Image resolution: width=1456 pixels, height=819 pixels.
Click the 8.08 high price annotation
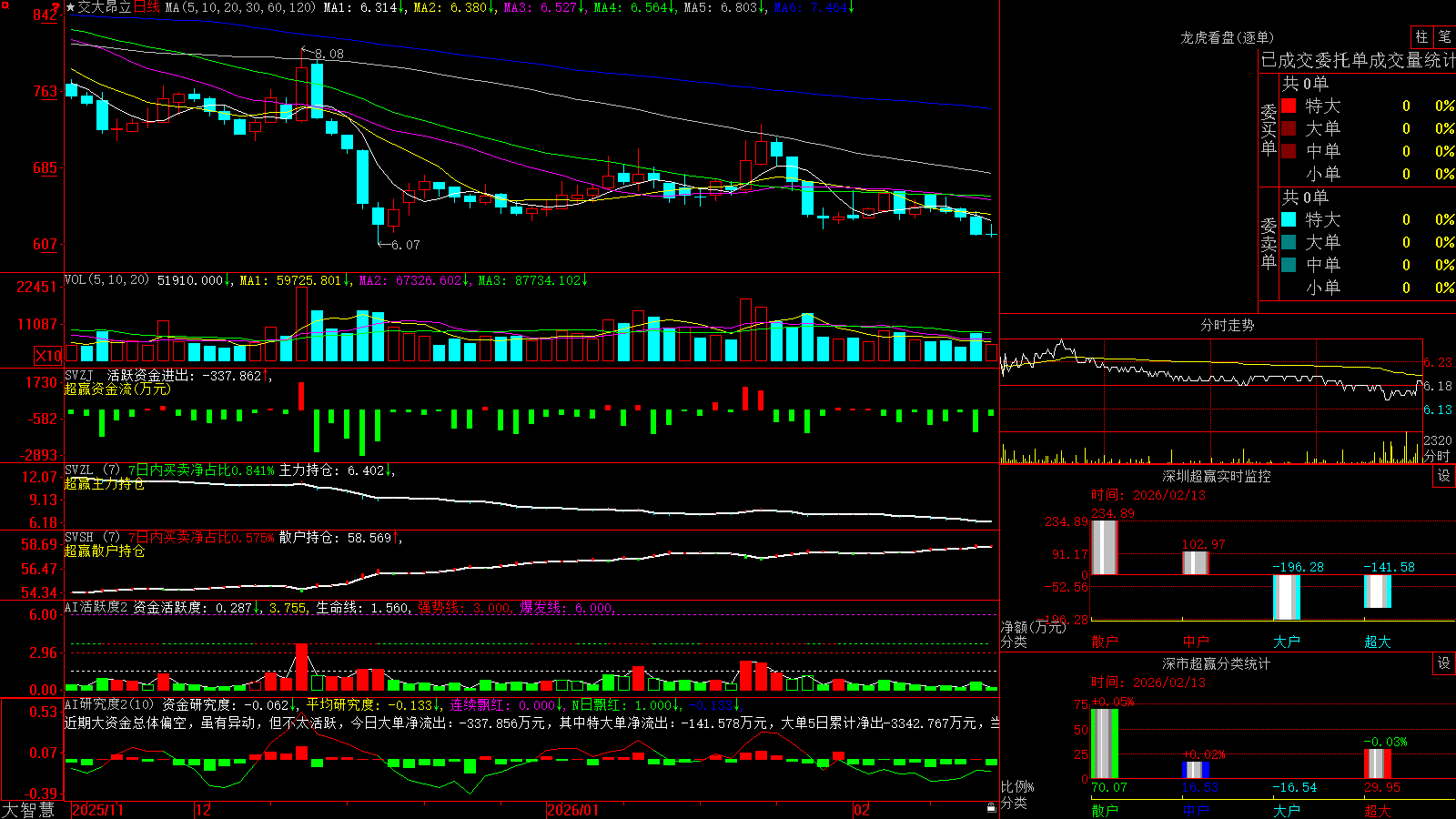point(329,54)
